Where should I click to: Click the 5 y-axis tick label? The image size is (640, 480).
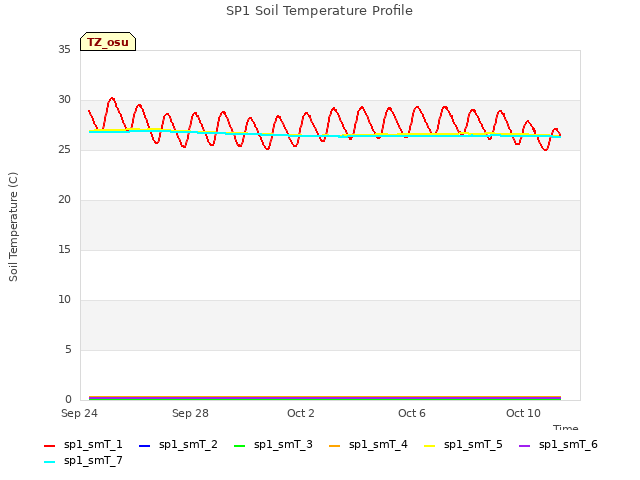point(68,349)
